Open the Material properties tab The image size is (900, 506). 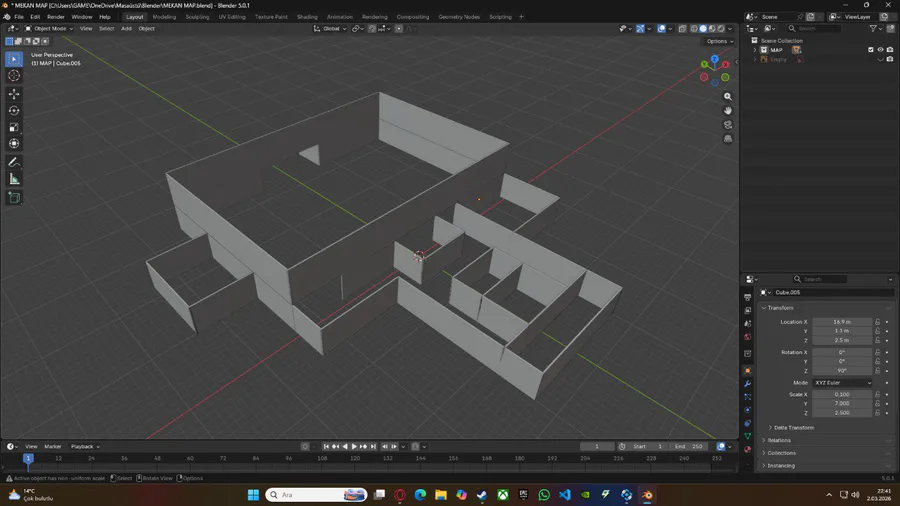click(747, 449)
